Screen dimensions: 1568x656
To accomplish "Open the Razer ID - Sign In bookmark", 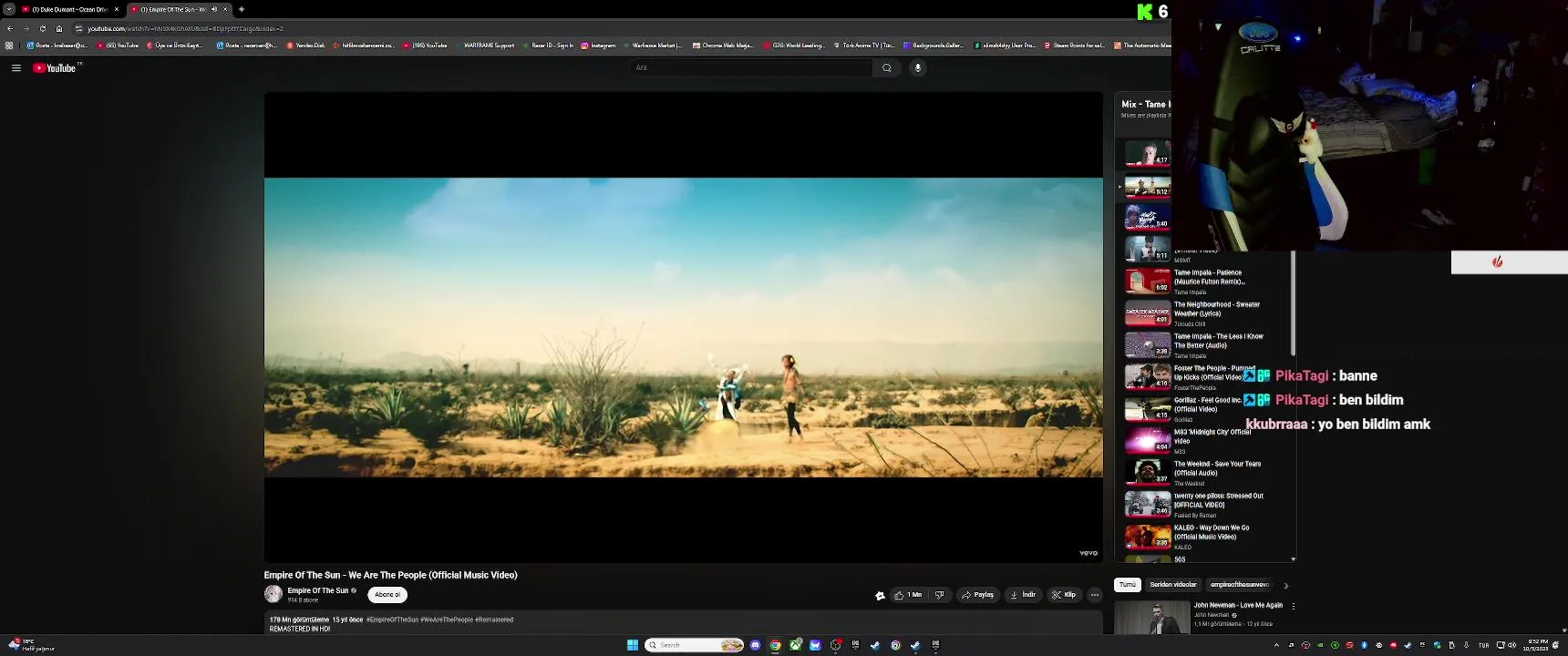I will (x=548, y=45).
